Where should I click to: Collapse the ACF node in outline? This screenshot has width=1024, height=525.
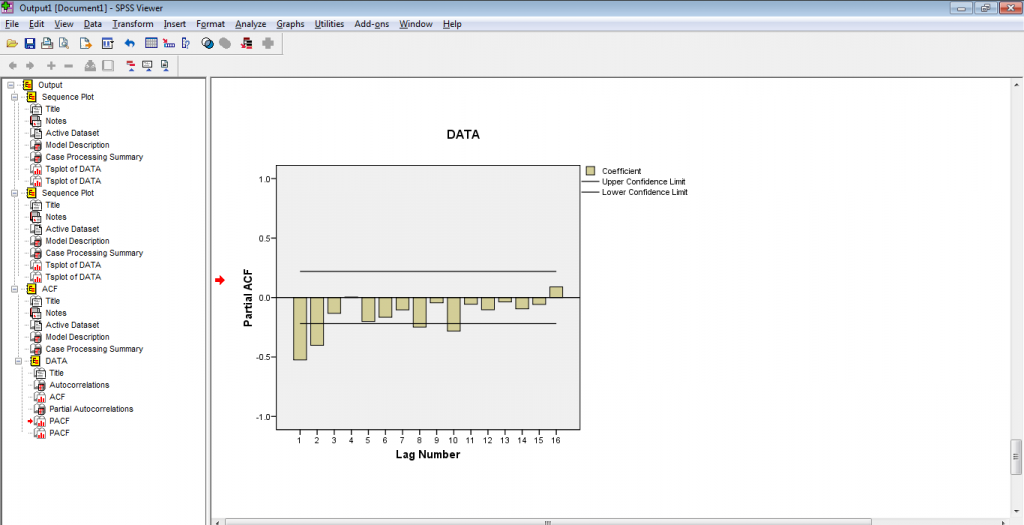coord(15,289)
